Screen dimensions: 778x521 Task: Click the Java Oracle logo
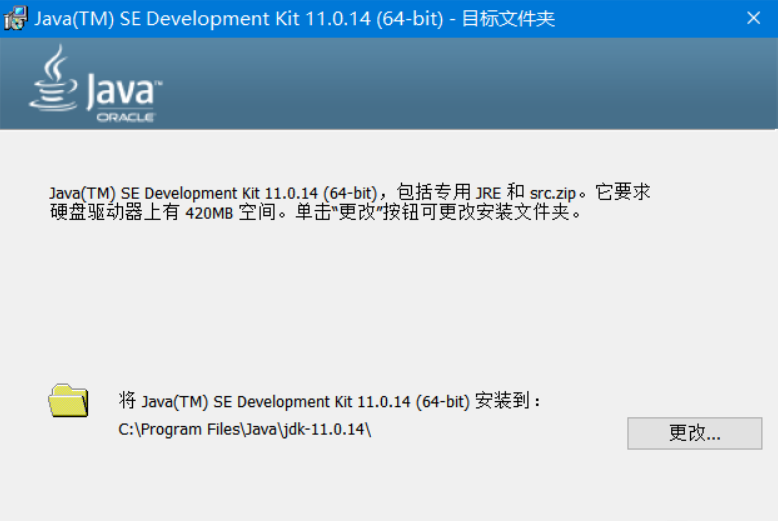click(x=96, y=83)
